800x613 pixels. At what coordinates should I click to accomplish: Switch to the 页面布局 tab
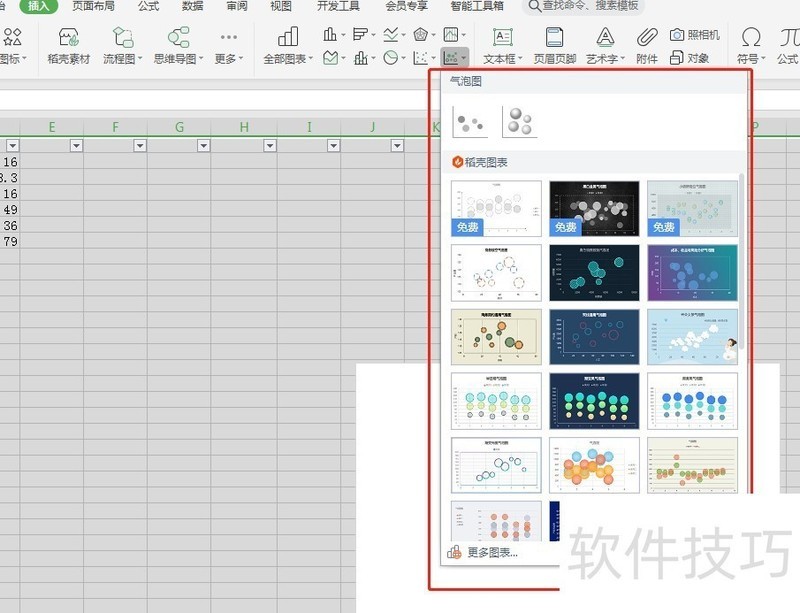pyautogui.click(x=92, y=6)
